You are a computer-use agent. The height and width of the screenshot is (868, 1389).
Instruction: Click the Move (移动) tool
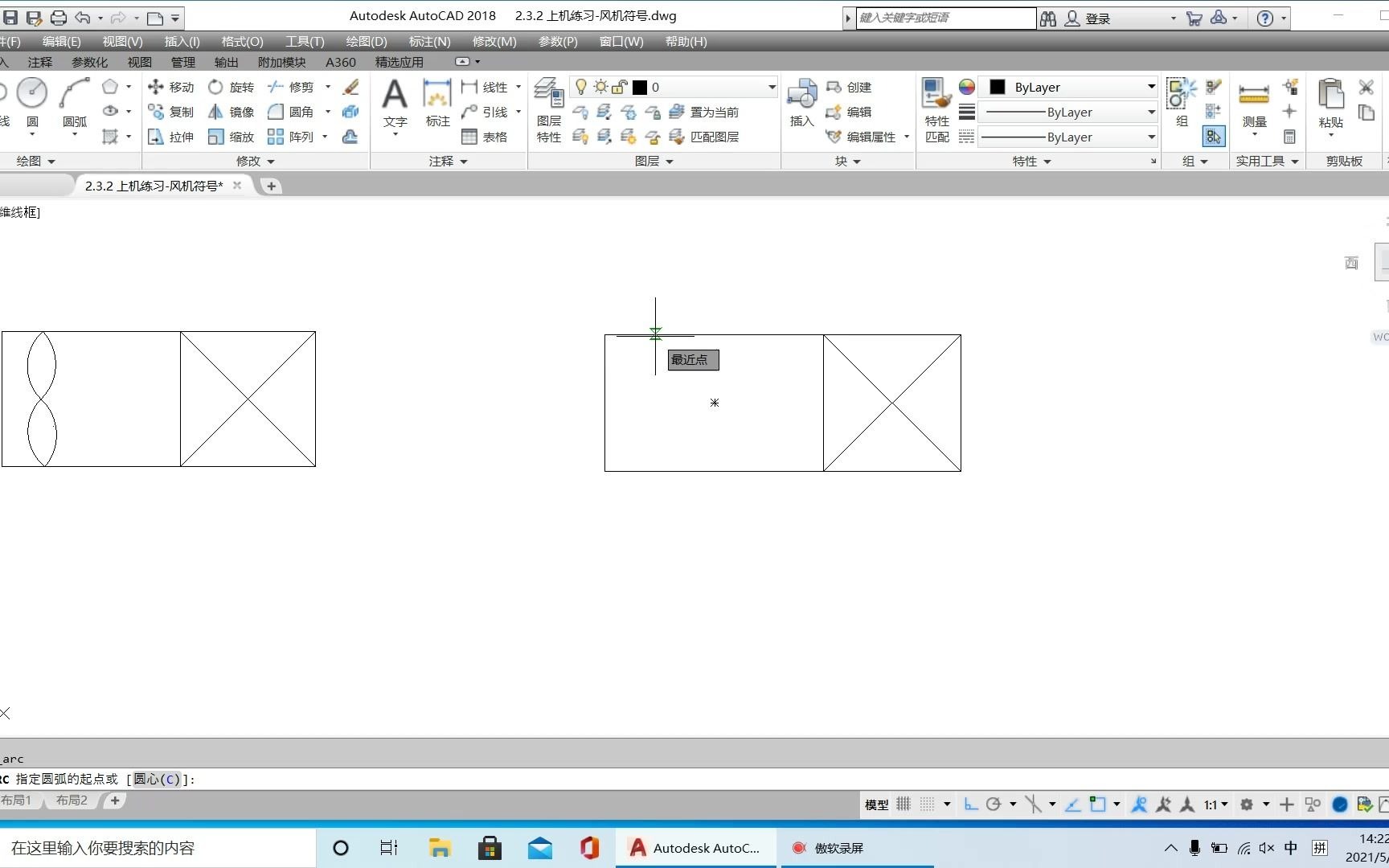(171, 87)
